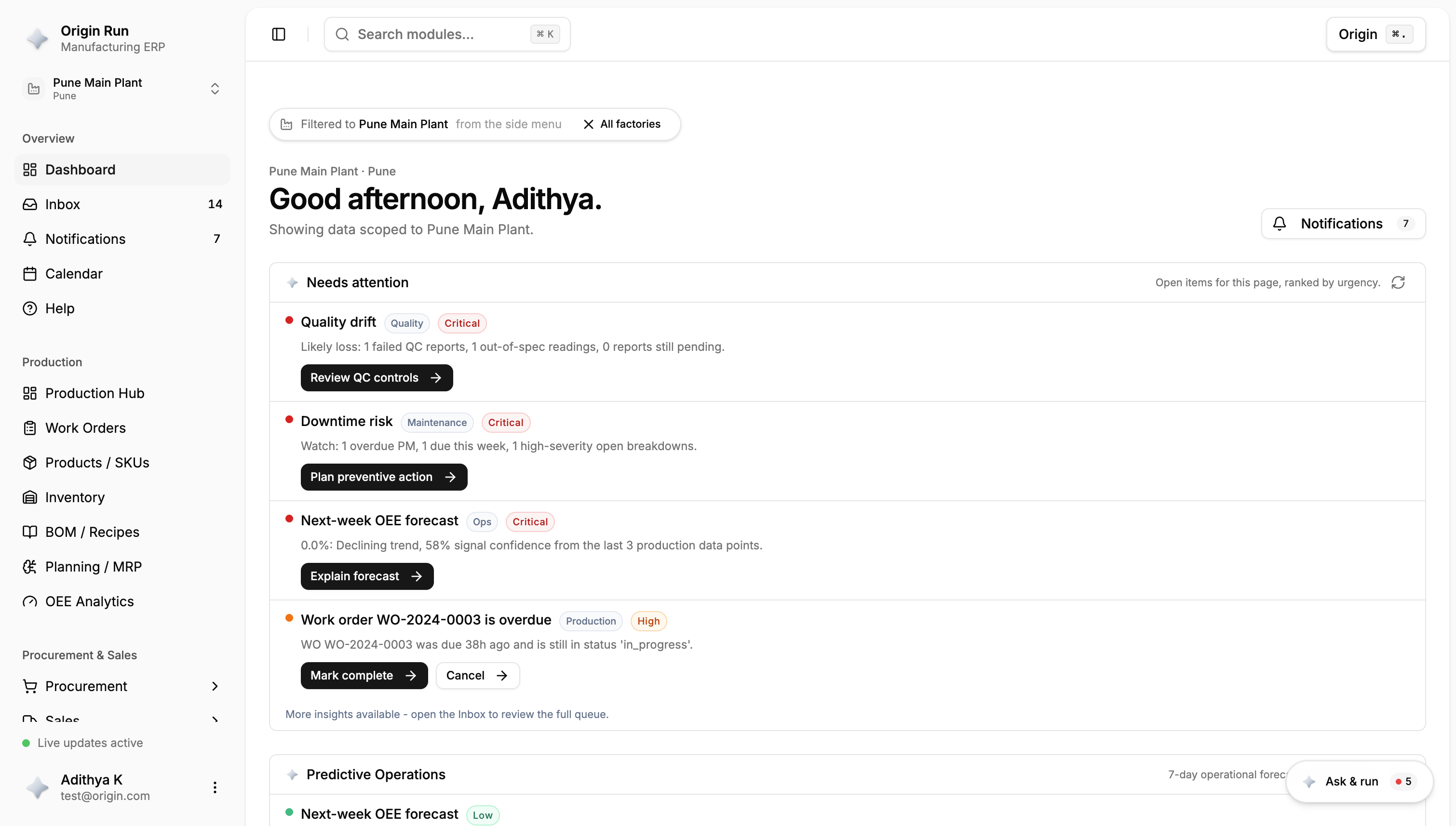Click the Predictive Operations sparkle icon

[x=292, y=774]
